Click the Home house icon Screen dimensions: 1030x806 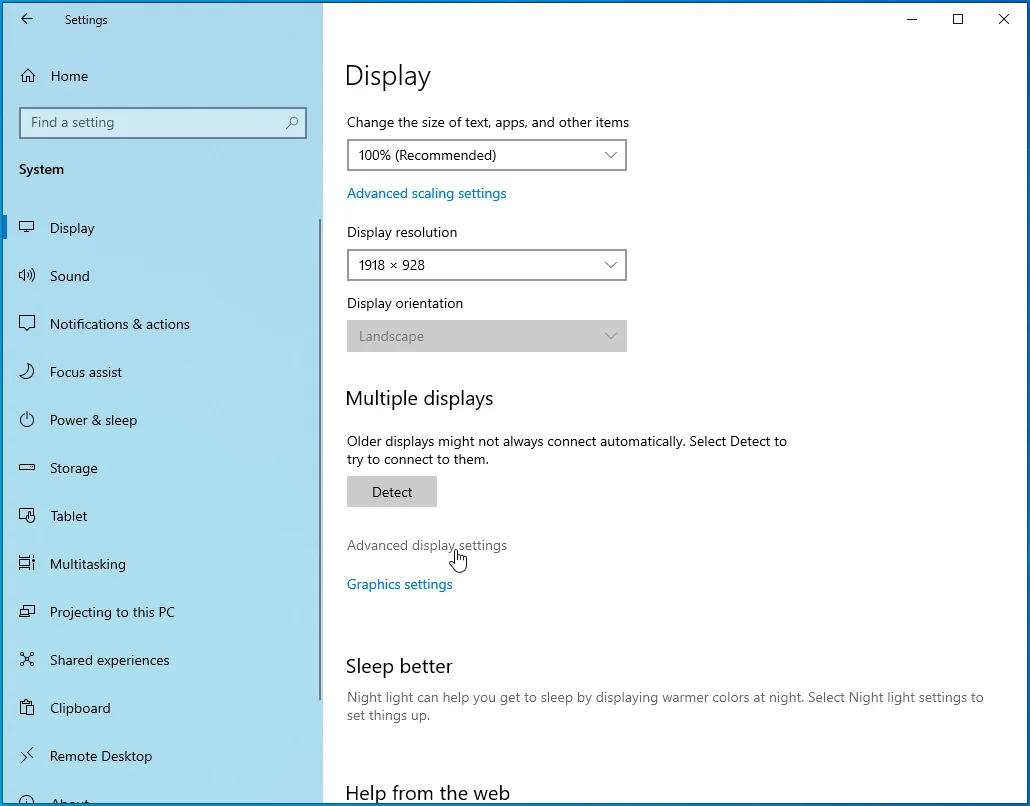[28, 76]
